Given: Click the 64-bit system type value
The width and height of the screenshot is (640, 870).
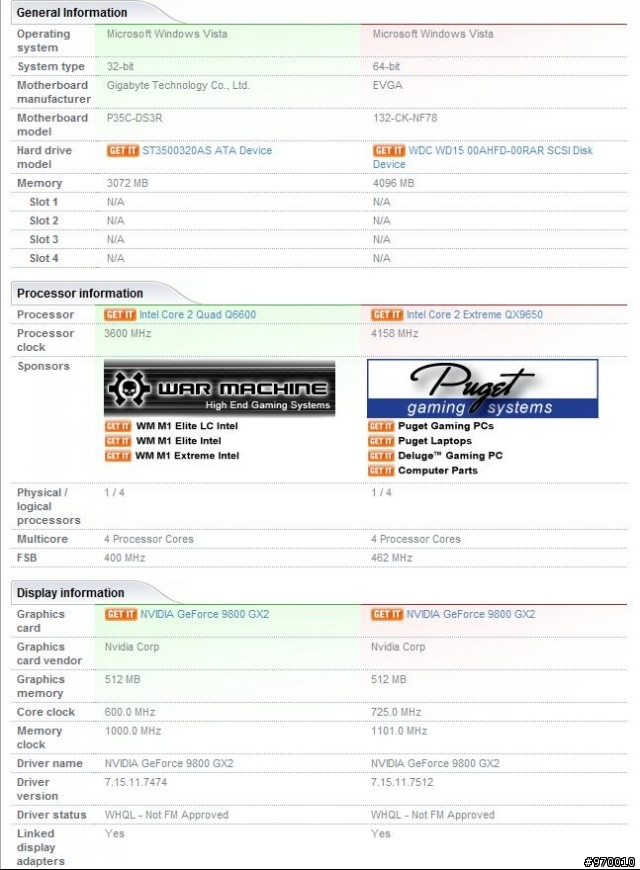Looking at the screenshot, I should point(386,67).
